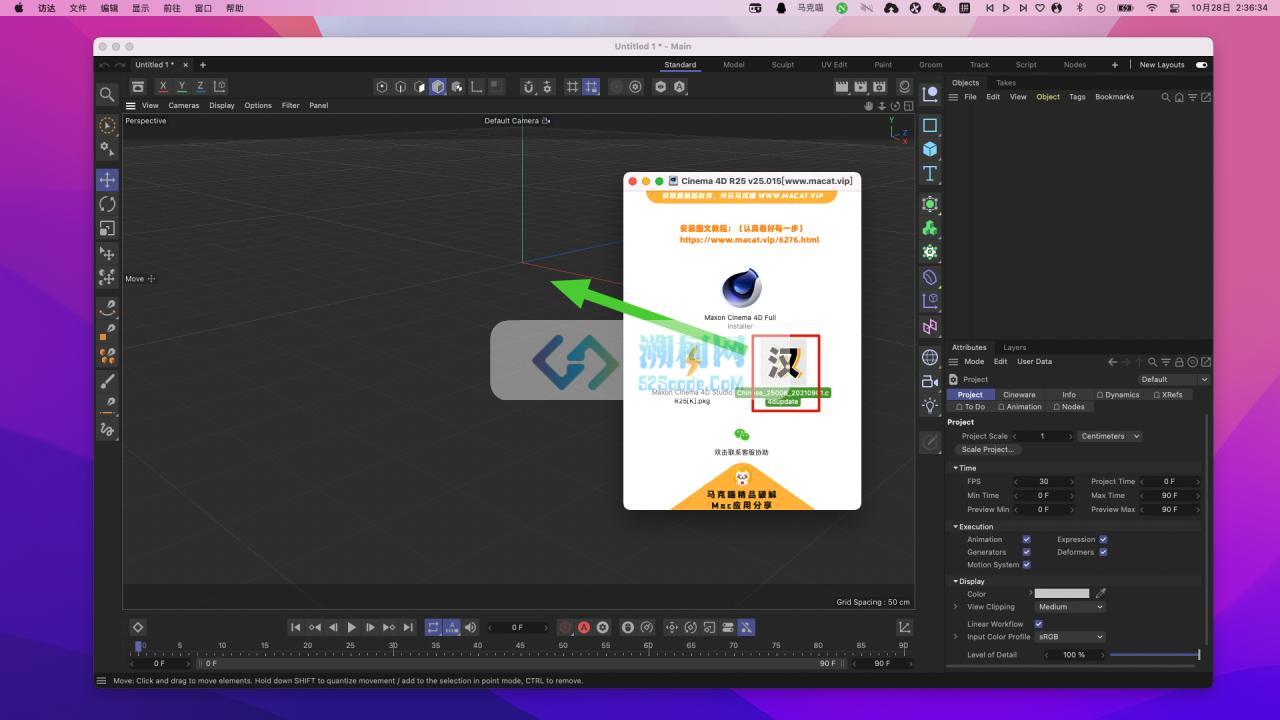The image size is (1280, 720).
Task: Lock the Y axis
Action: coord(182,87)
